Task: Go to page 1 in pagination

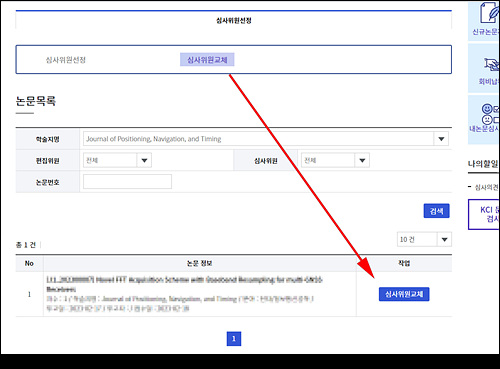Action: [234, 339]
